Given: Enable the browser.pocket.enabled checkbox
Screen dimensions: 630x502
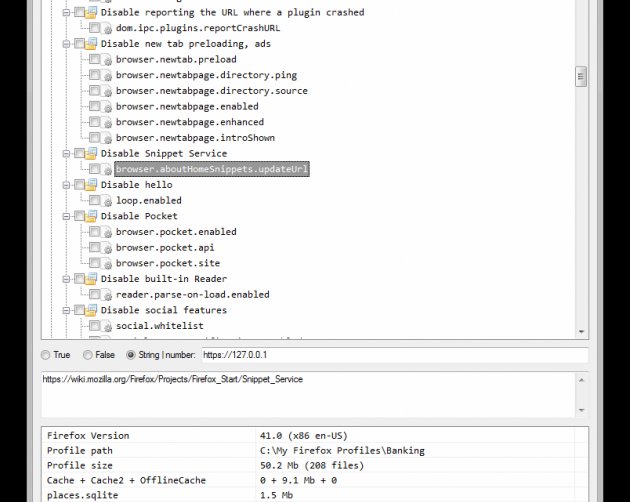Looking at the screenshot, I should pyautogui.click(x=95, y=232).
